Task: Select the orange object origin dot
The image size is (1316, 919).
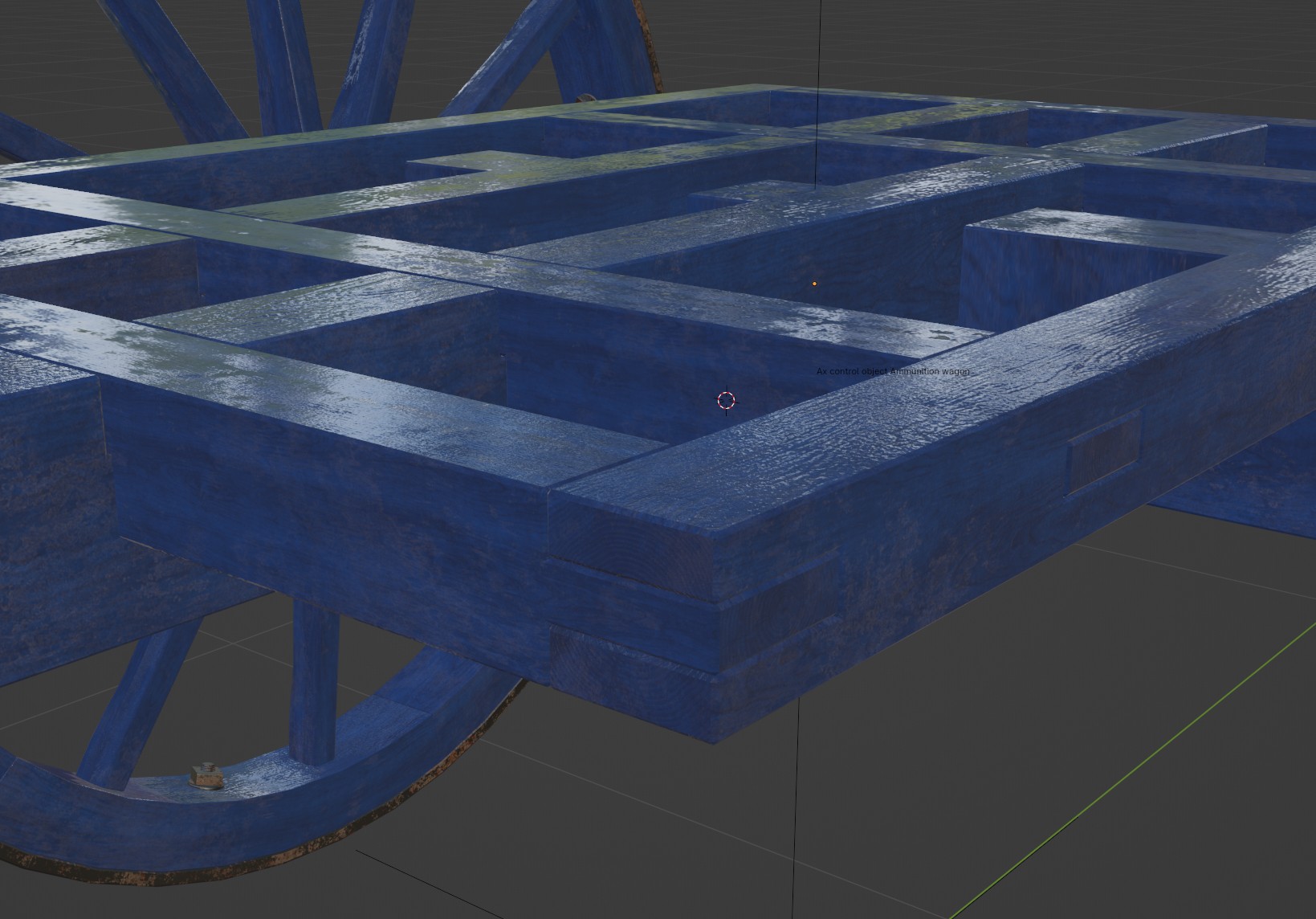Action: [x=814, y=284]
